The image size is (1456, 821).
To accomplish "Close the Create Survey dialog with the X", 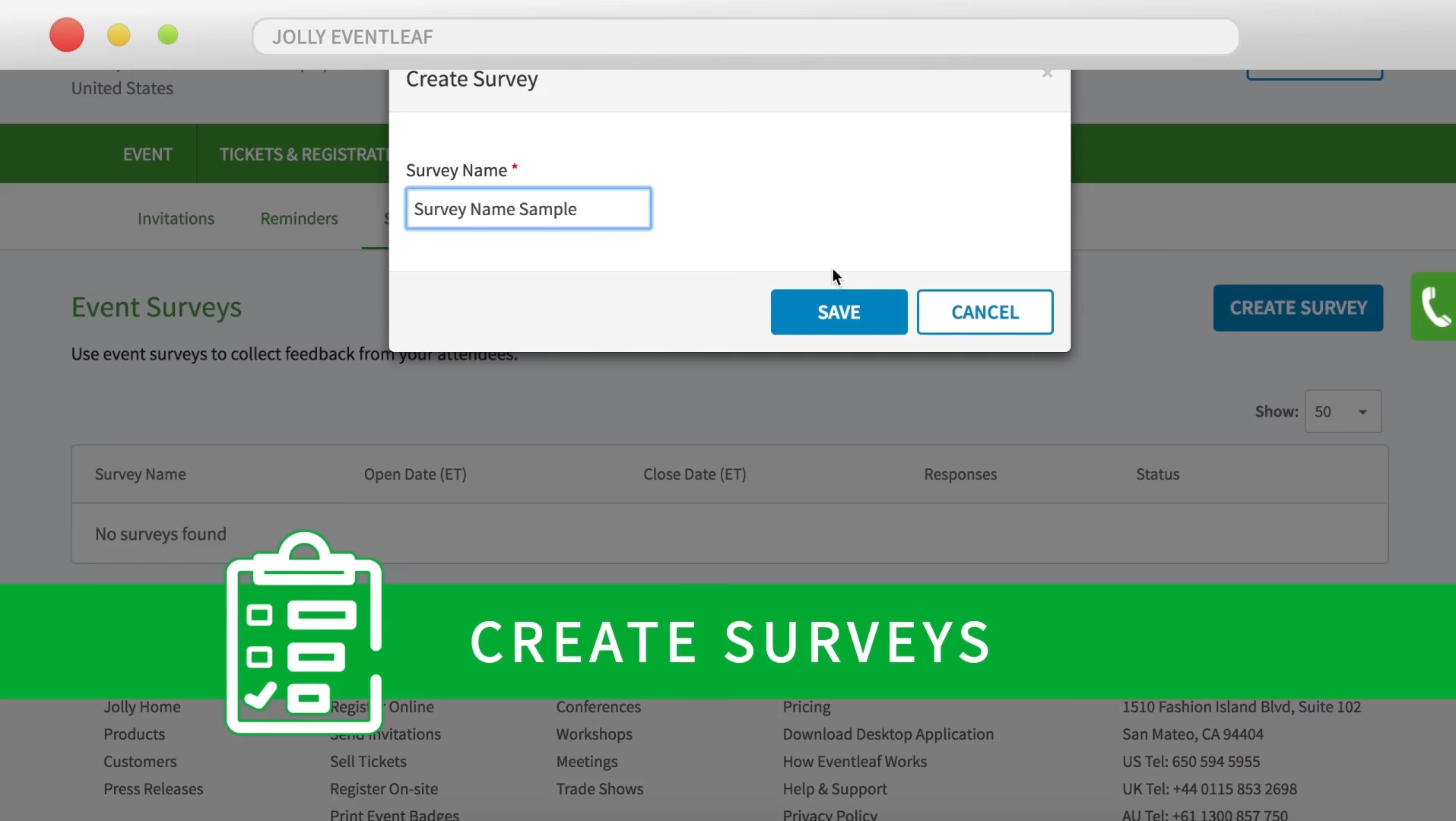I will click(1048, 74).
